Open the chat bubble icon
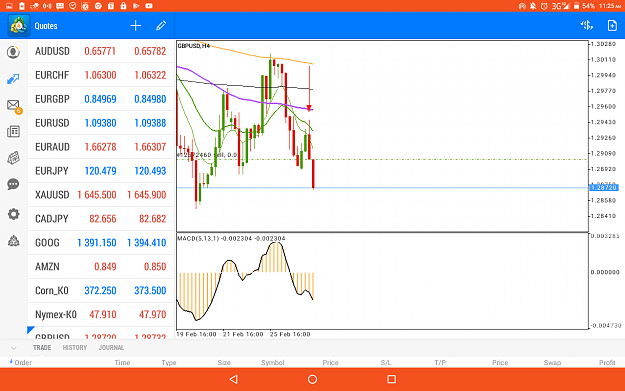The height and width of the screenshot is (391, 625). pyautogui.click(x=13, y=184)
